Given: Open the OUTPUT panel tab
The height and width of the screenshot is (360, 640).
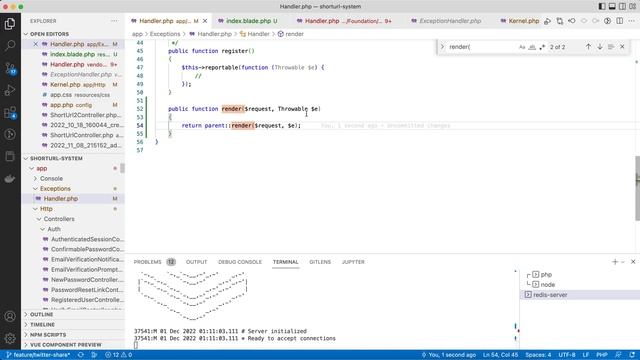Looking at the screenshot, I should tap(196, 262).
